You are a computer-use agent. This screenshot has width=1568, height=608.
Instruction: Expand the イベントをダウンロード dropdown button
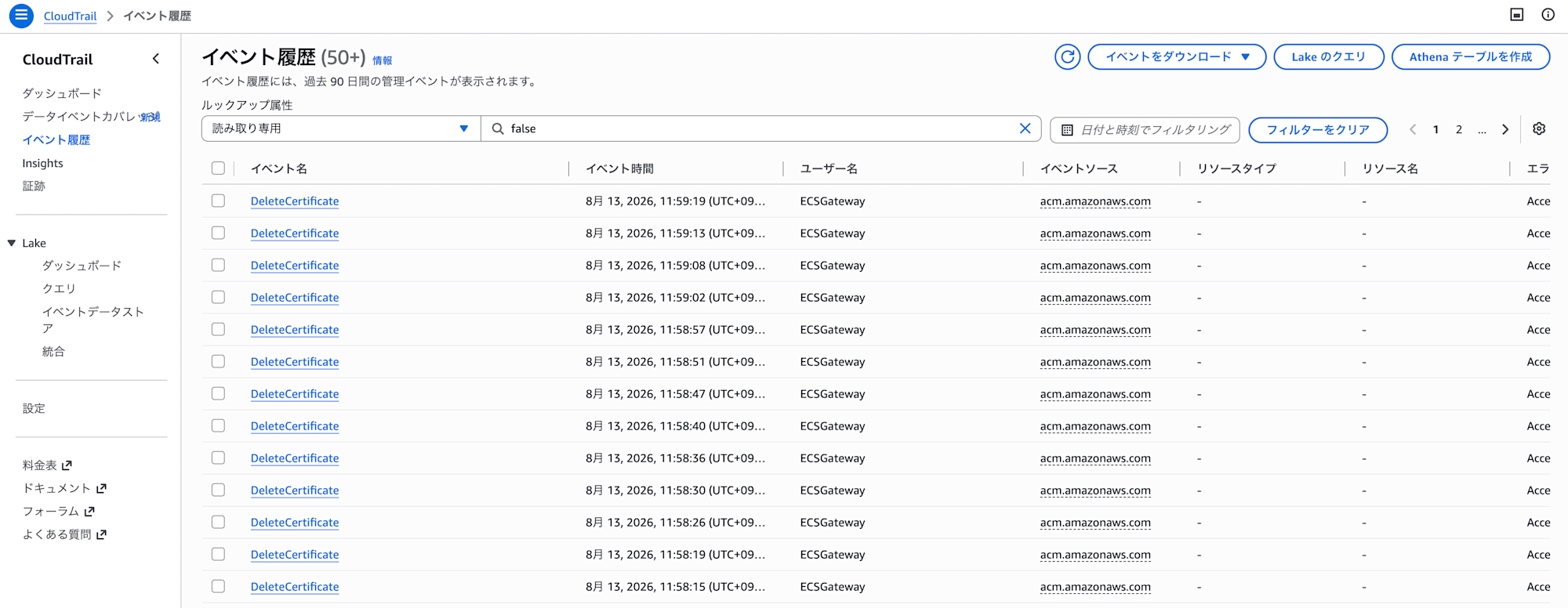coord(1177,56)
